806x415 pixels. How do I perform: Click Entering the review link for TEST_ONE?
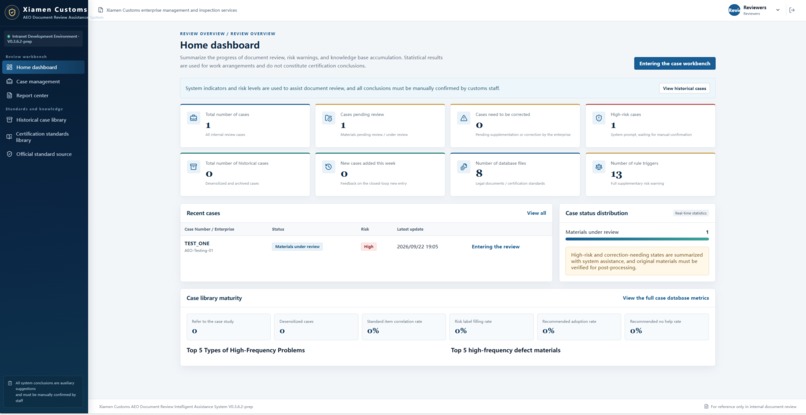pyautogui.click(x=496, y=247)
